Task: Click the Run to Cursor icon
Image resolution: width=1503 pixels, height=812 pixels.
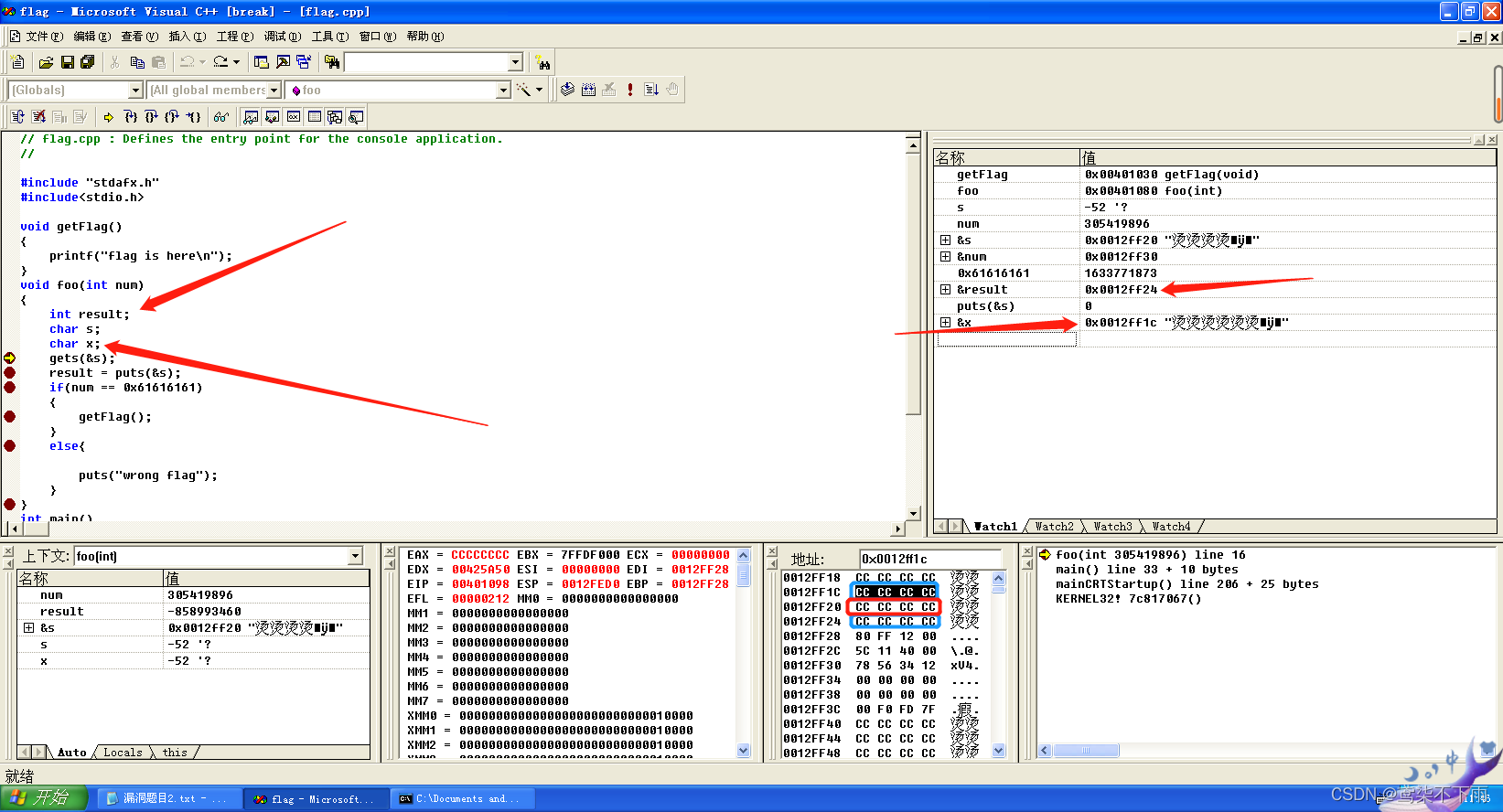Action: [x=193, y=116]
